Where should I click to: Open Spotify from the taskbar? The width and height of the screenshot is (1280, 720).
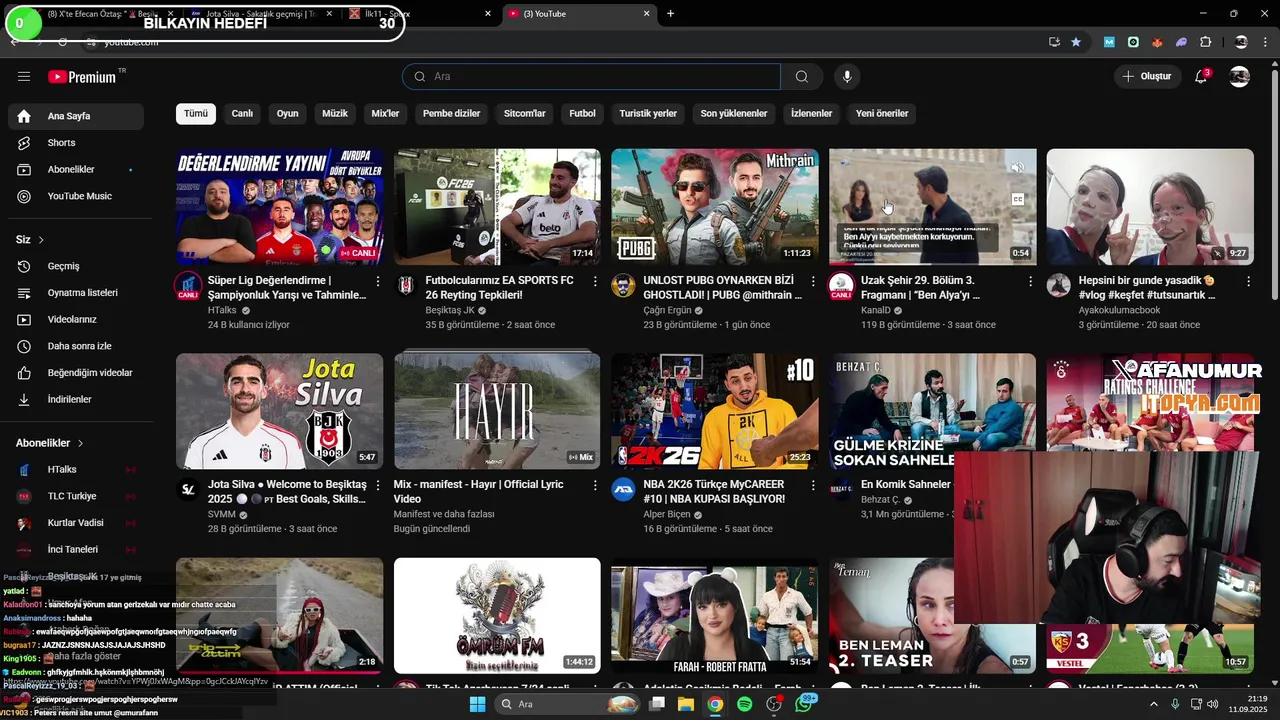click(744, 704)
